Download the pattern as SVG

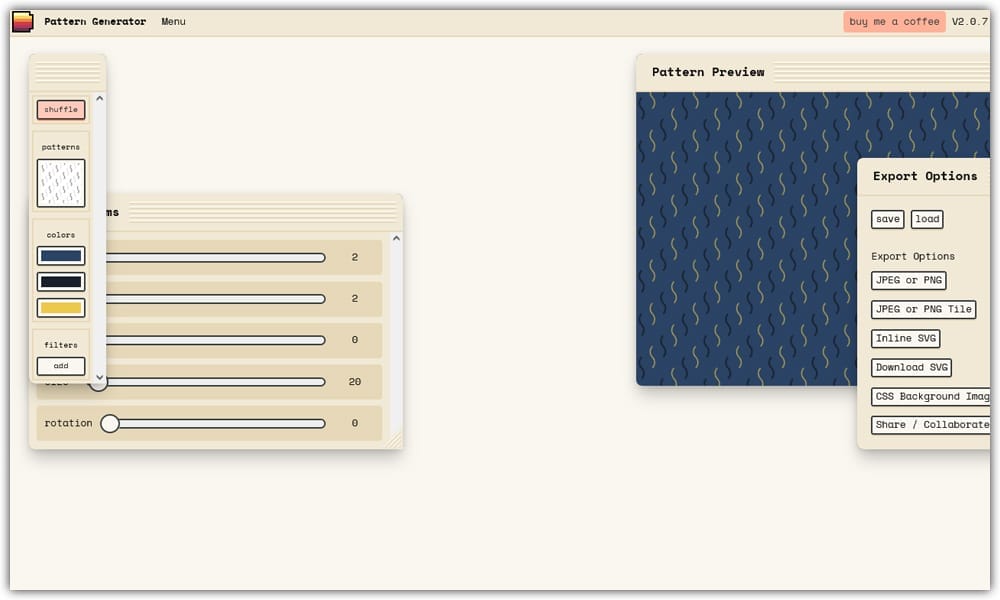point(911,367)
